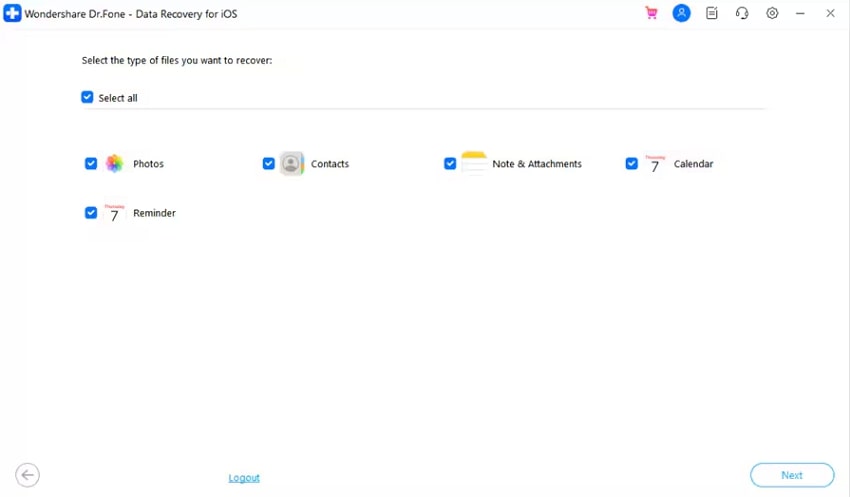
Task: Uncheck the Note & Attachments checkbox
Action: [x=450, y=163]
